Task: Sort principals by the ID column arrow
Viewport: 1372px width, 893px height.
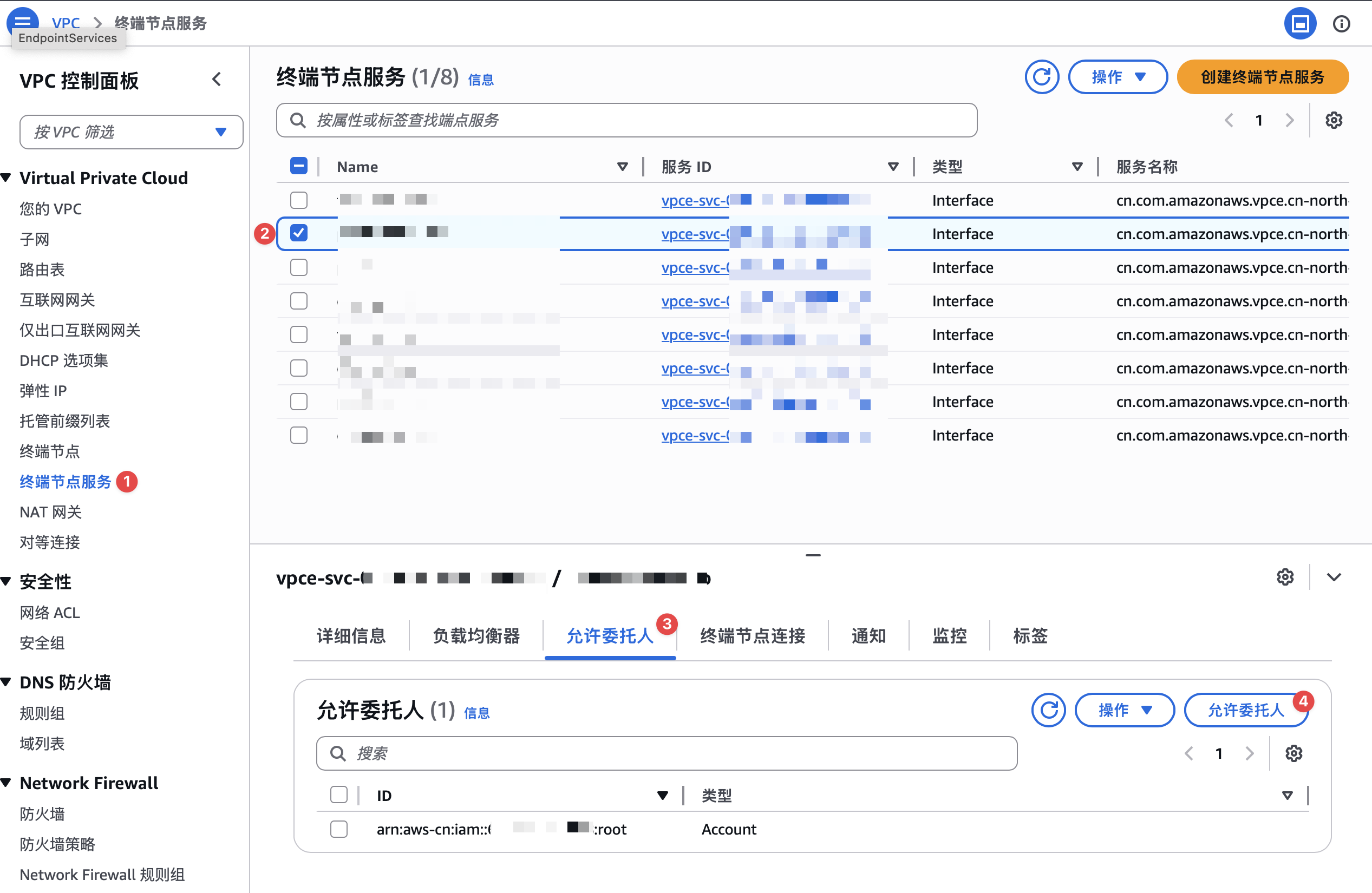Action: (x=662, y=796)
